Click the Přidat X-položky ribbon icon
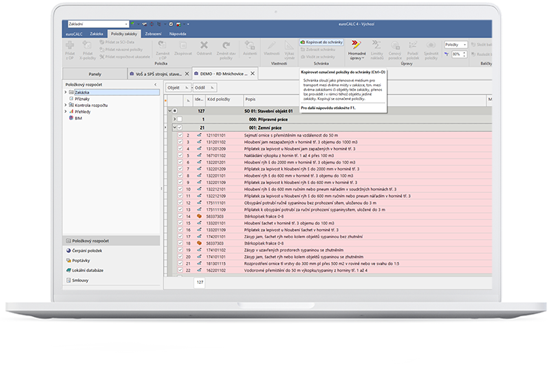 pyautogui.click(x=87, y=45)
